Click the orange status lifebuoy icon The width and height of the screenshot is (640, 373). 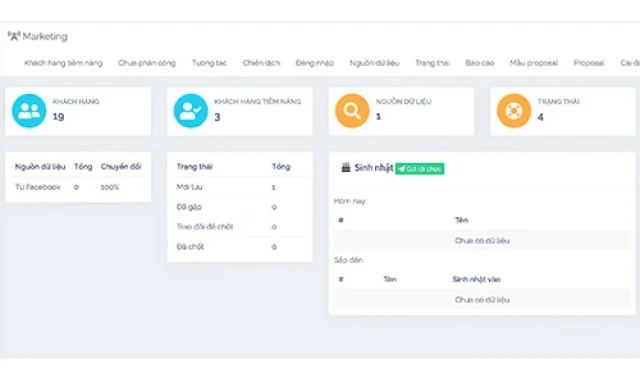click(x=514, y=111)
